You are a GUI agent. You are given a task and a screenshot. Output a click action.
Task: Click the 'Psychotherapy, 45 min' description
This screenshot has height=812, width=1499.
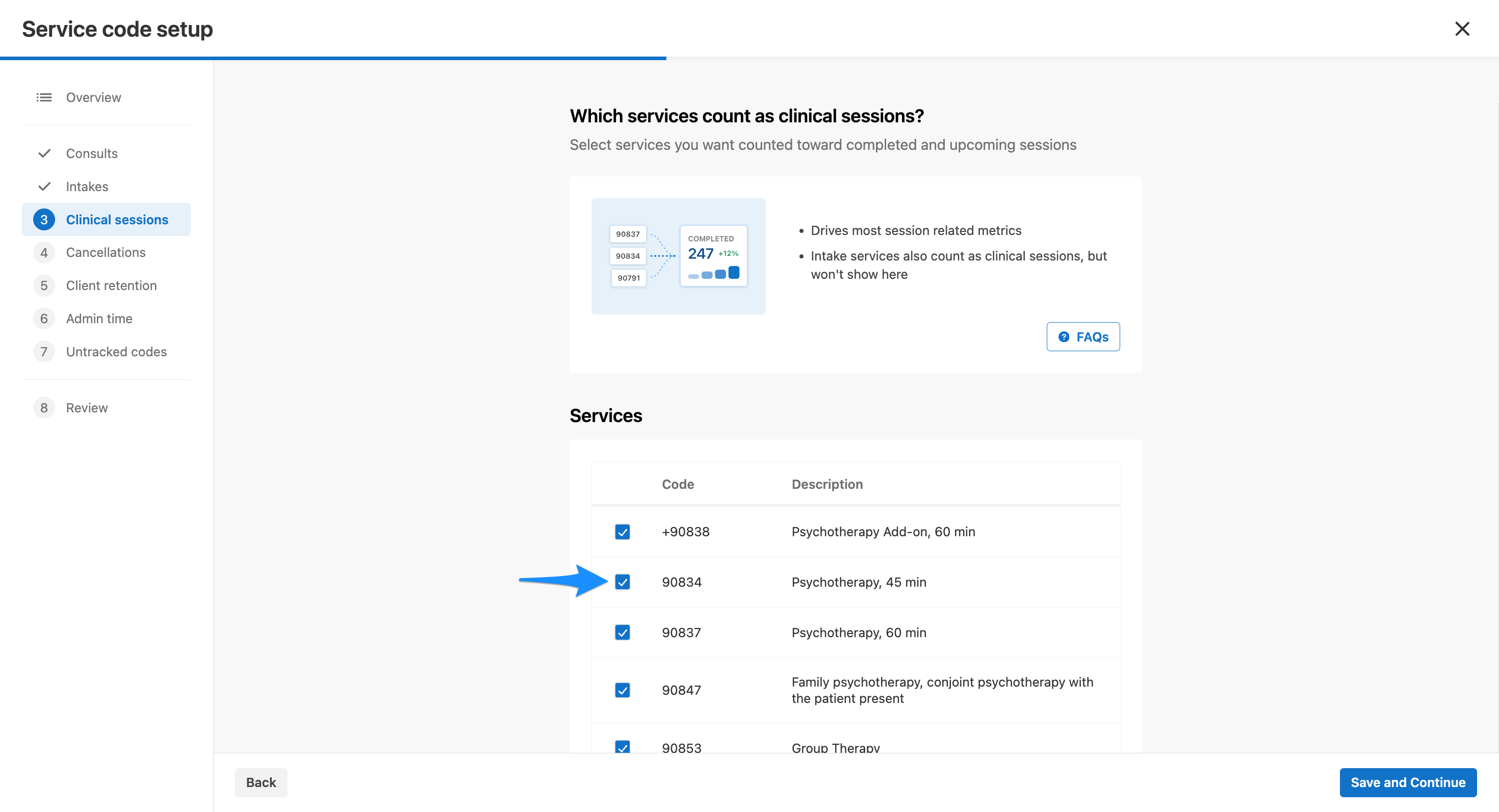[x=859, y=582]
